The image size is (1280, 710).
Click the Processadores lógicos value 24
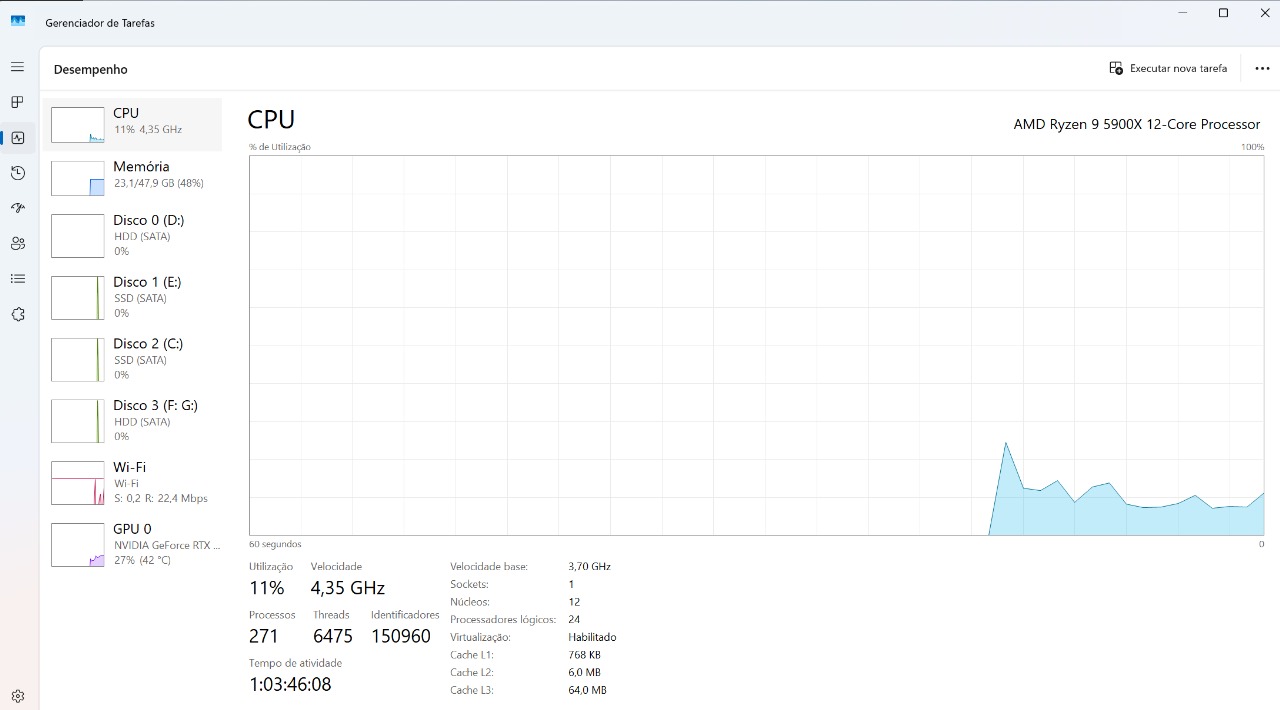pos(574,619)
